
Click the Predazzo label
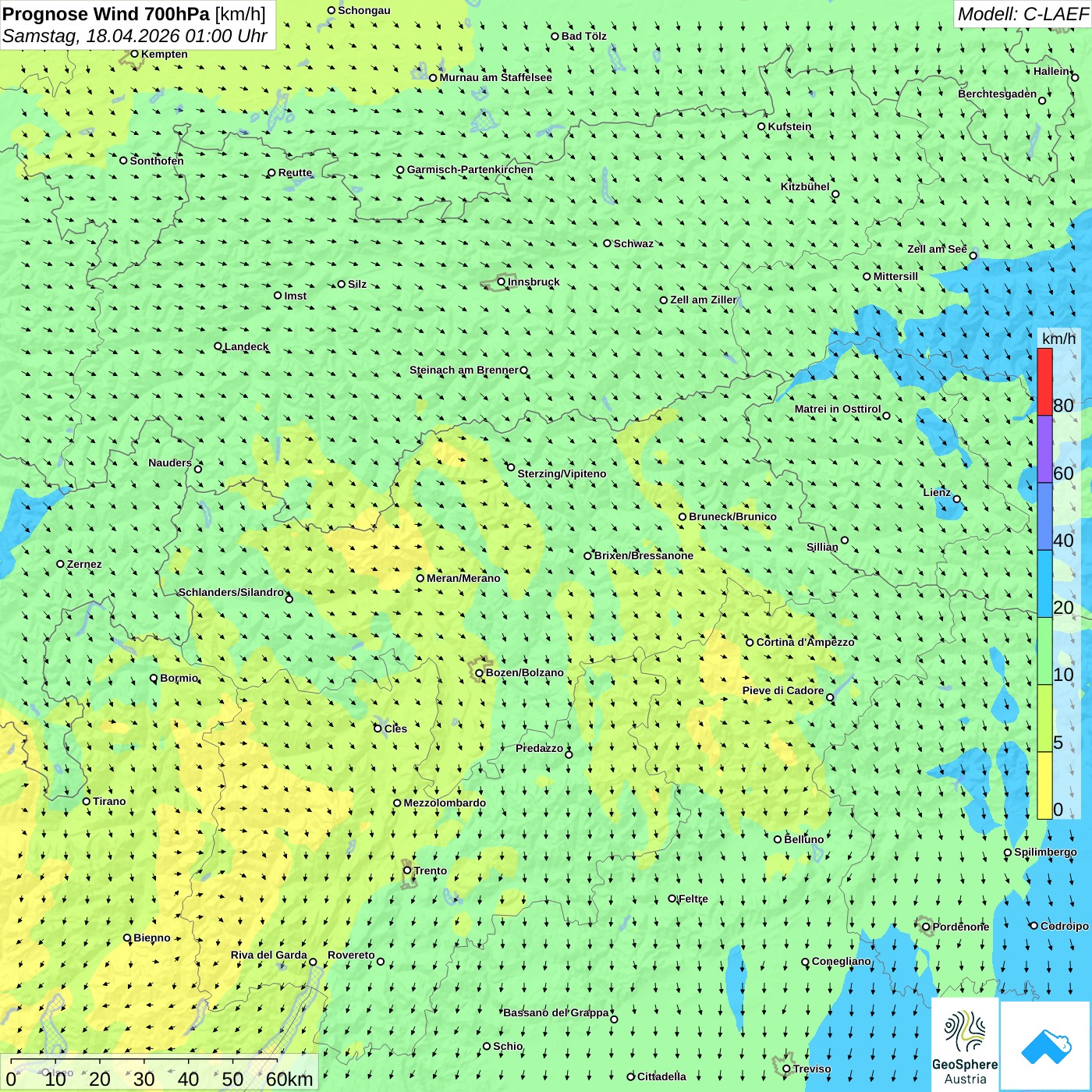point(539,748)
